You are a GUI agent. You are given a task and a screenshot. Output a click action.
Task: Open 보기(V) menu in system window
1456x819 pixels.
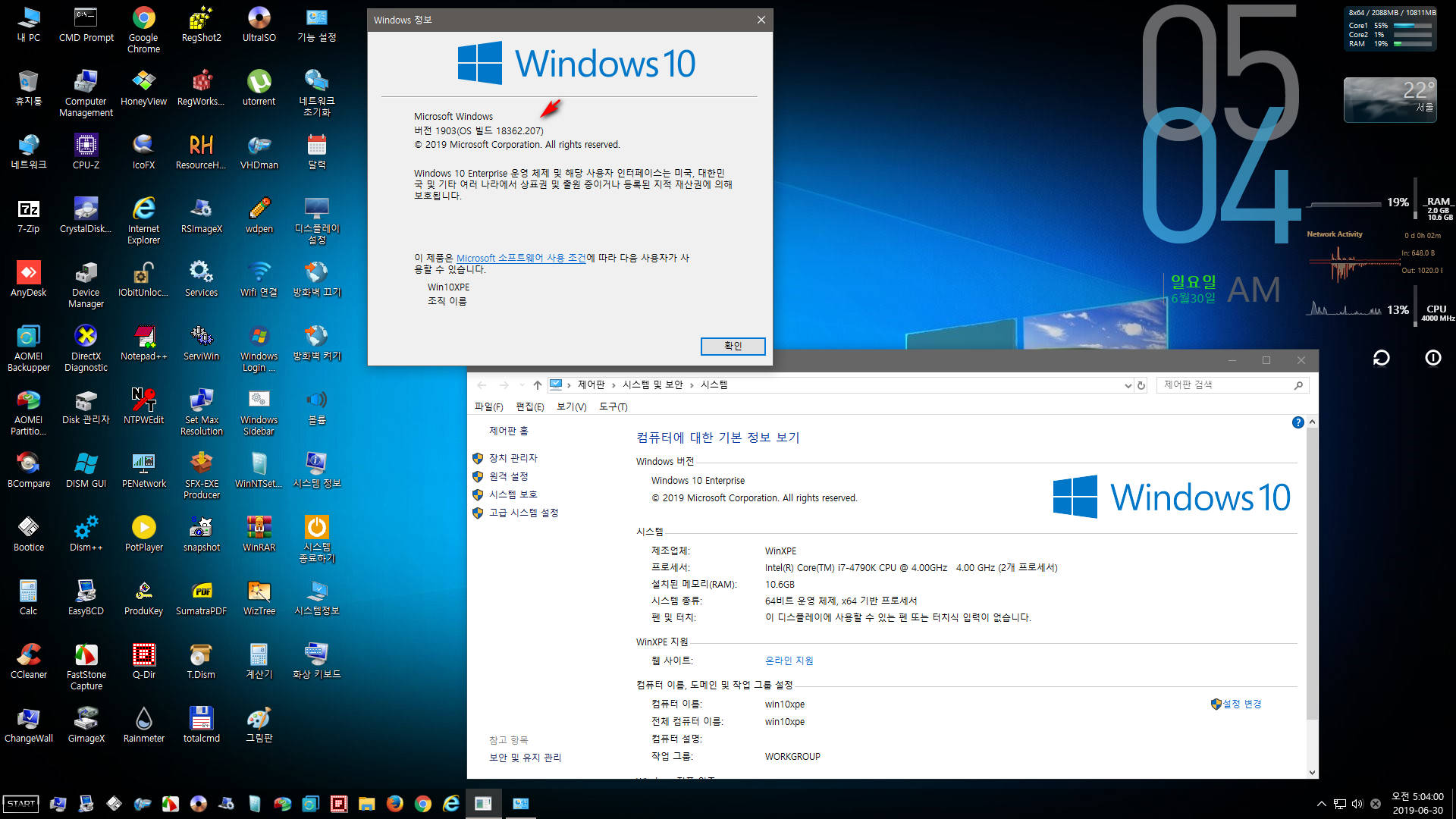[571, 407]
